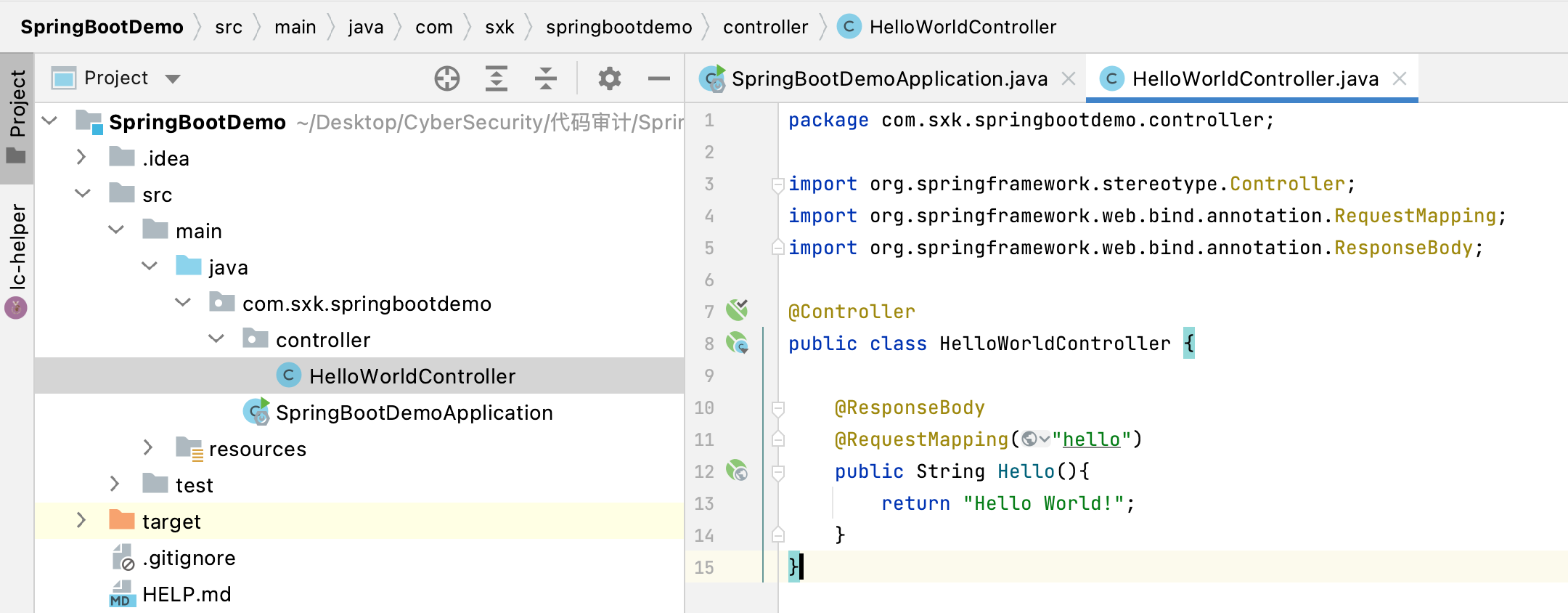Toggle the Project tool window side tab
The height and width of the screenshot is (613, 1568).
click(17, 115)
